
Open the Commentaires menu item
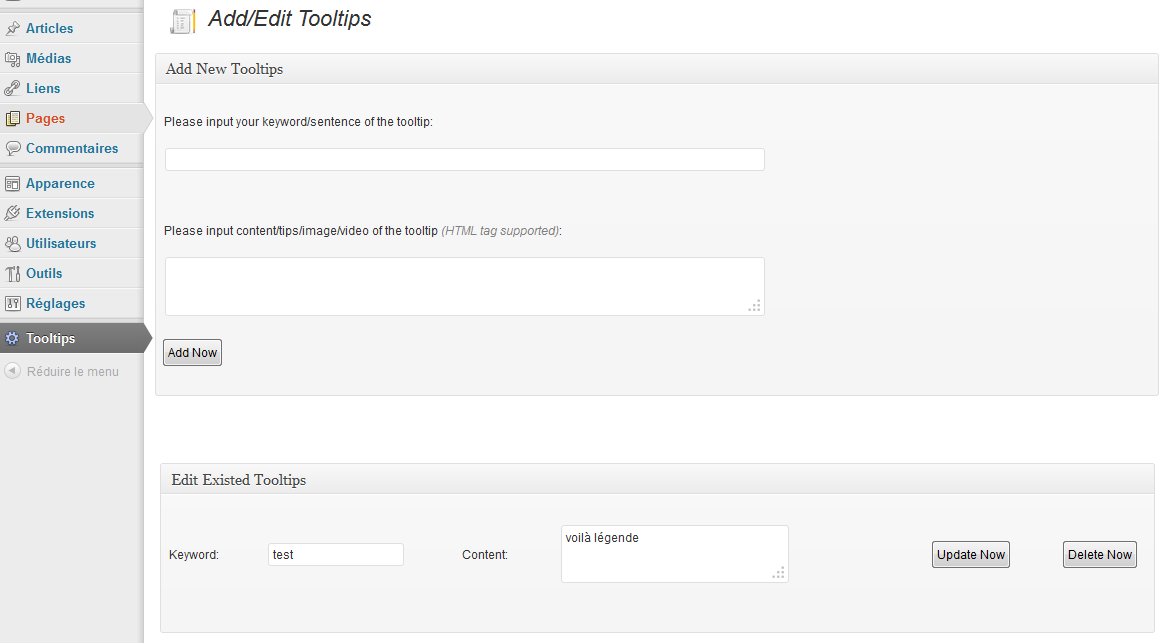72,148
